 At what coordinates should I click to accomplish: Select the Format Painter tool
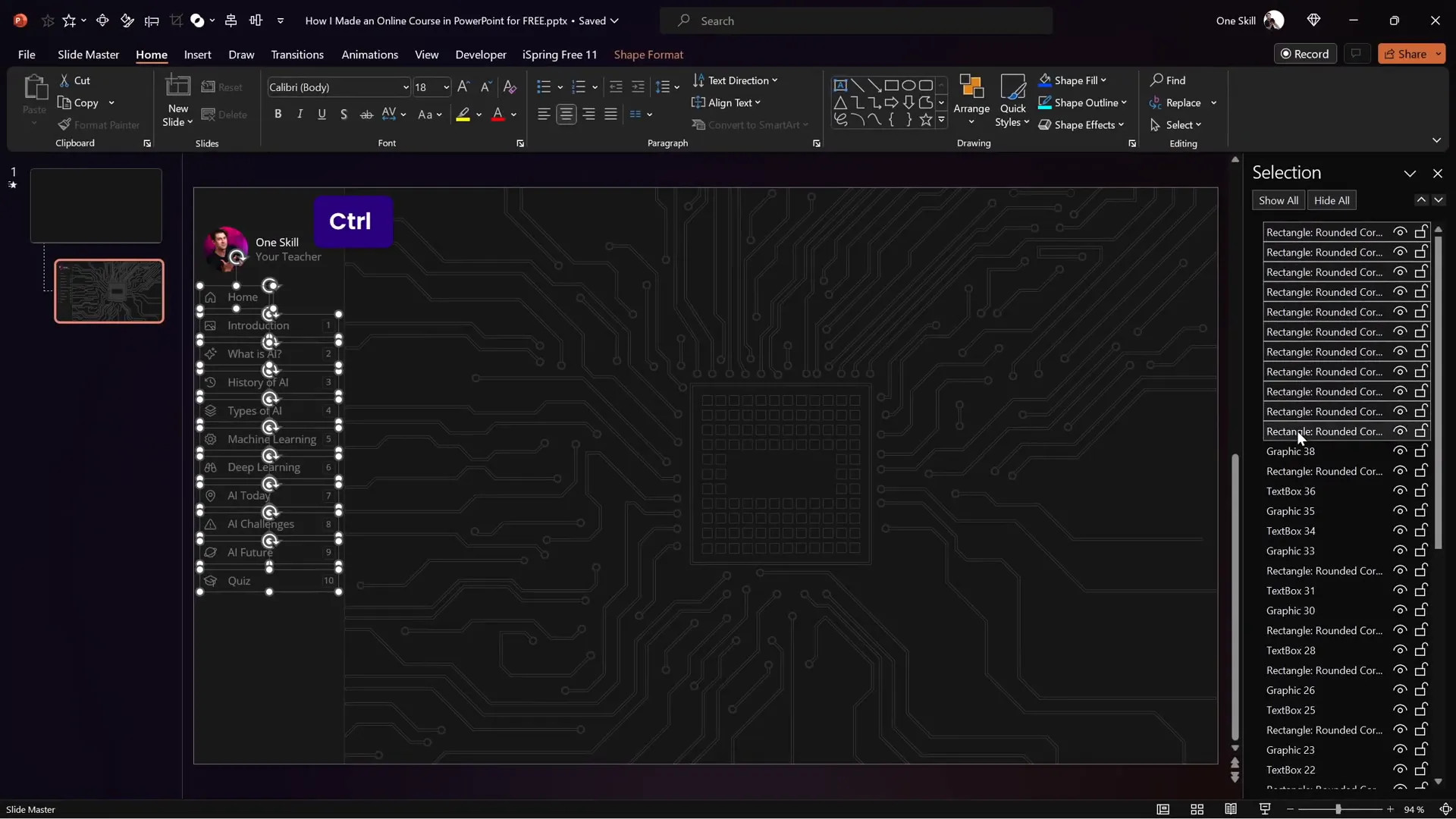[99, 124]
